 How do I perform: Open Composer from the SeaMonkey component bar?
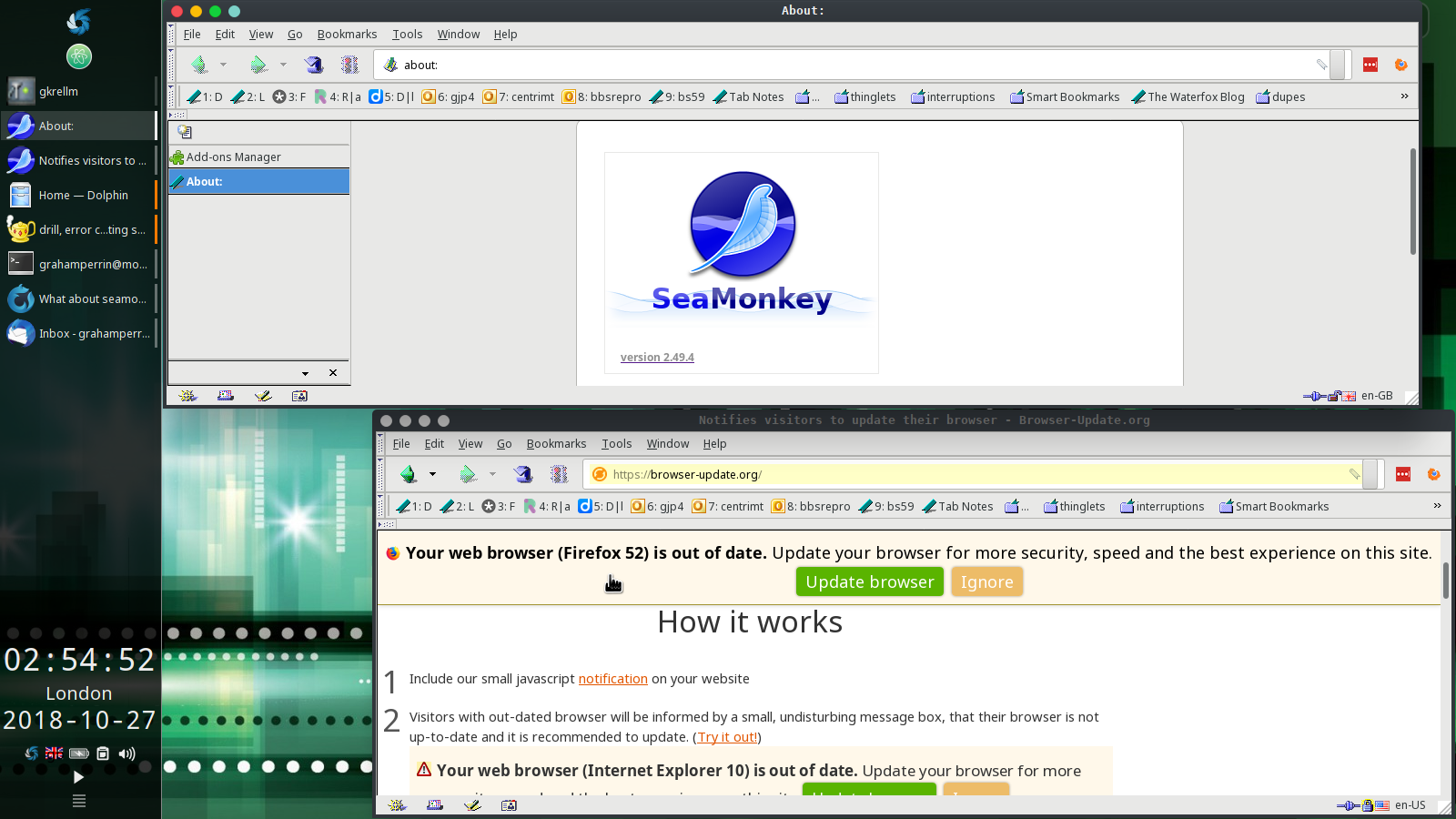[264, 396]
